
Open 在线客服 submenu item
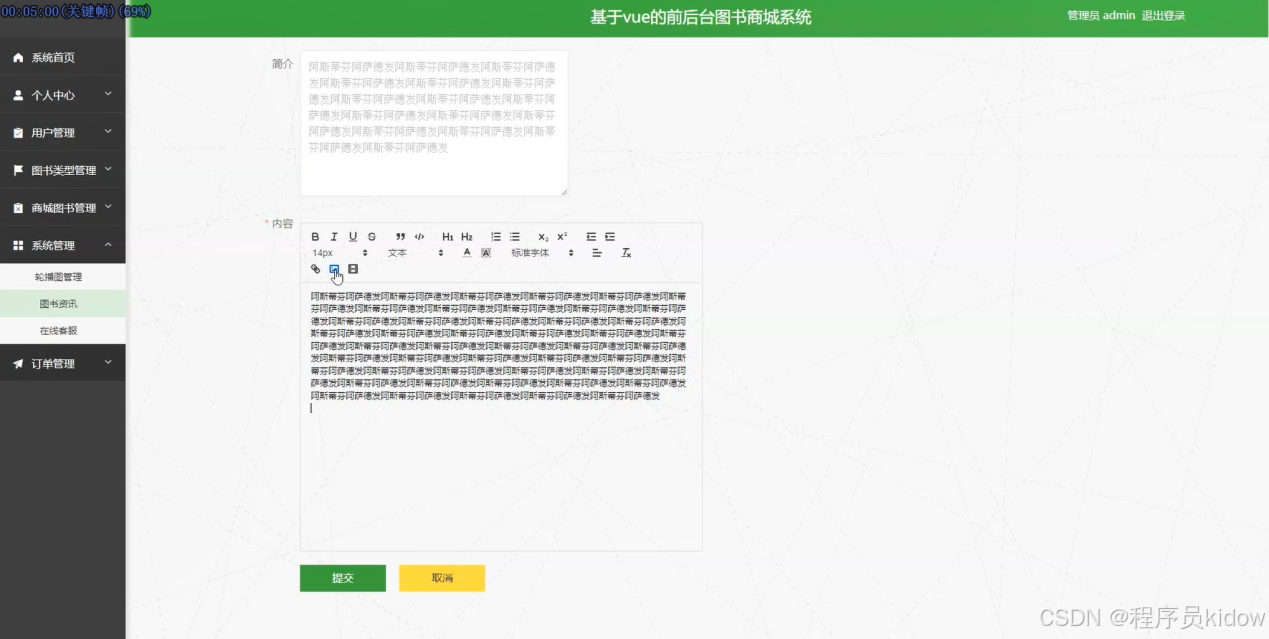coord(63,330)
